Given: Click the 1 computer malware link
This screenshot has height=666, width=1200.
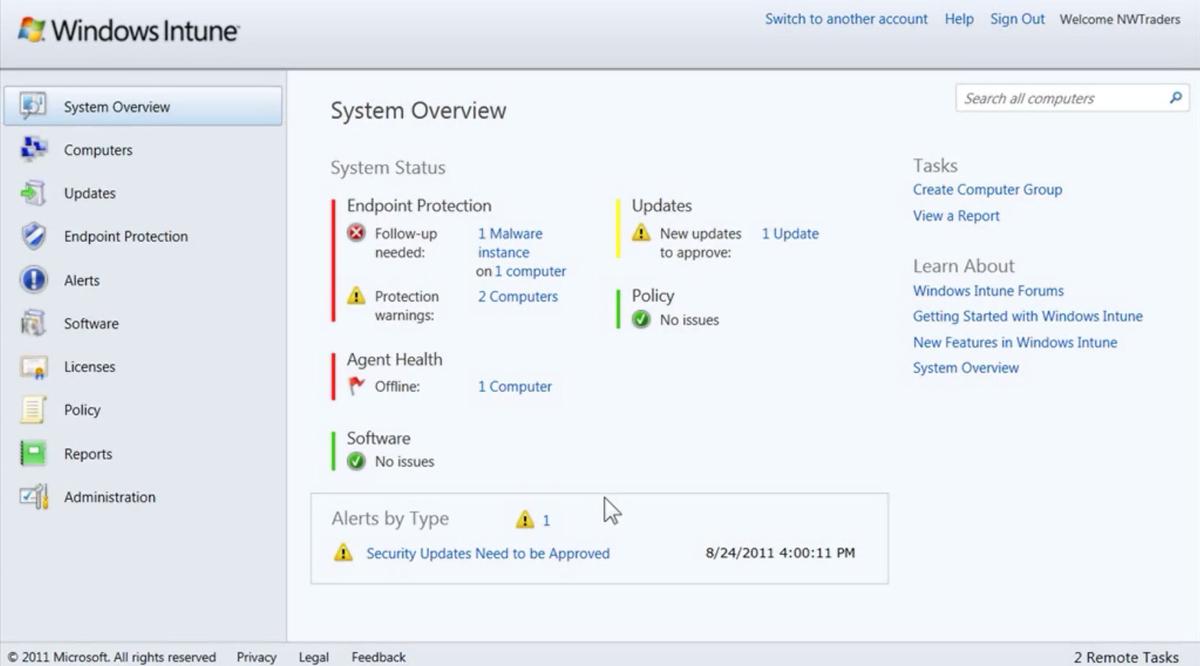Looking at the screenshot, I should (530, 271).
